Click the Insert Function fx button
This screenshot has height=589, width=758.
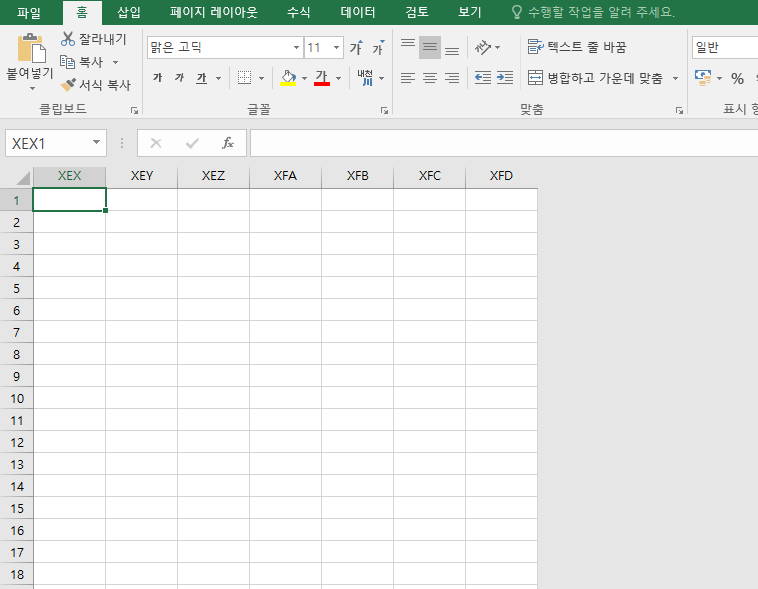[228, 143]
